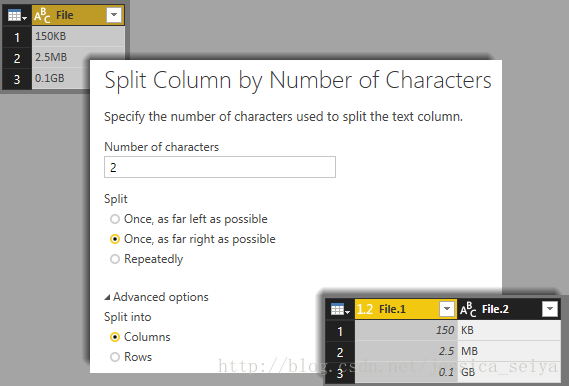This screenshot has width=569, height=386.
Task: Select row number 1 in the result table
Action: click(x=340, y=331)
